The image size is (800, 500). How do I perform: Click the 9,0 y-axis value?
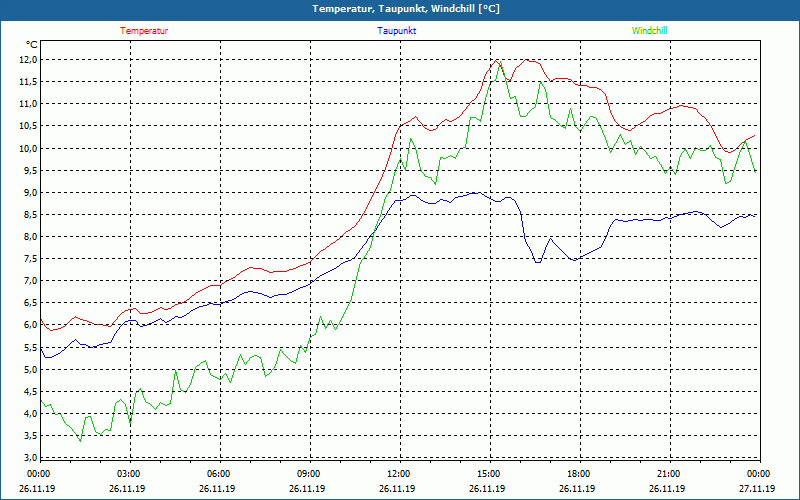pyautogui.click(x=31, y=192)
